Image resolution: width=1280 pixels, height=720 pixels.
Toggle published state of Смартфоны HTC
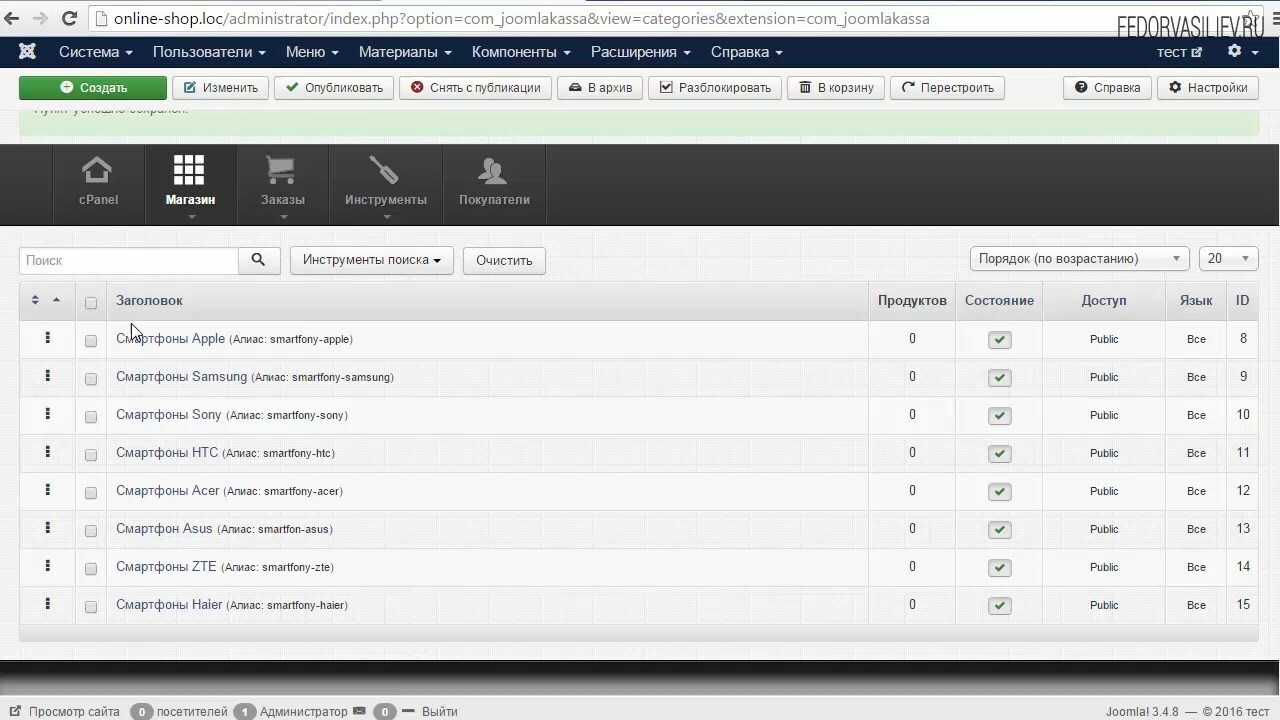point(999,454)
